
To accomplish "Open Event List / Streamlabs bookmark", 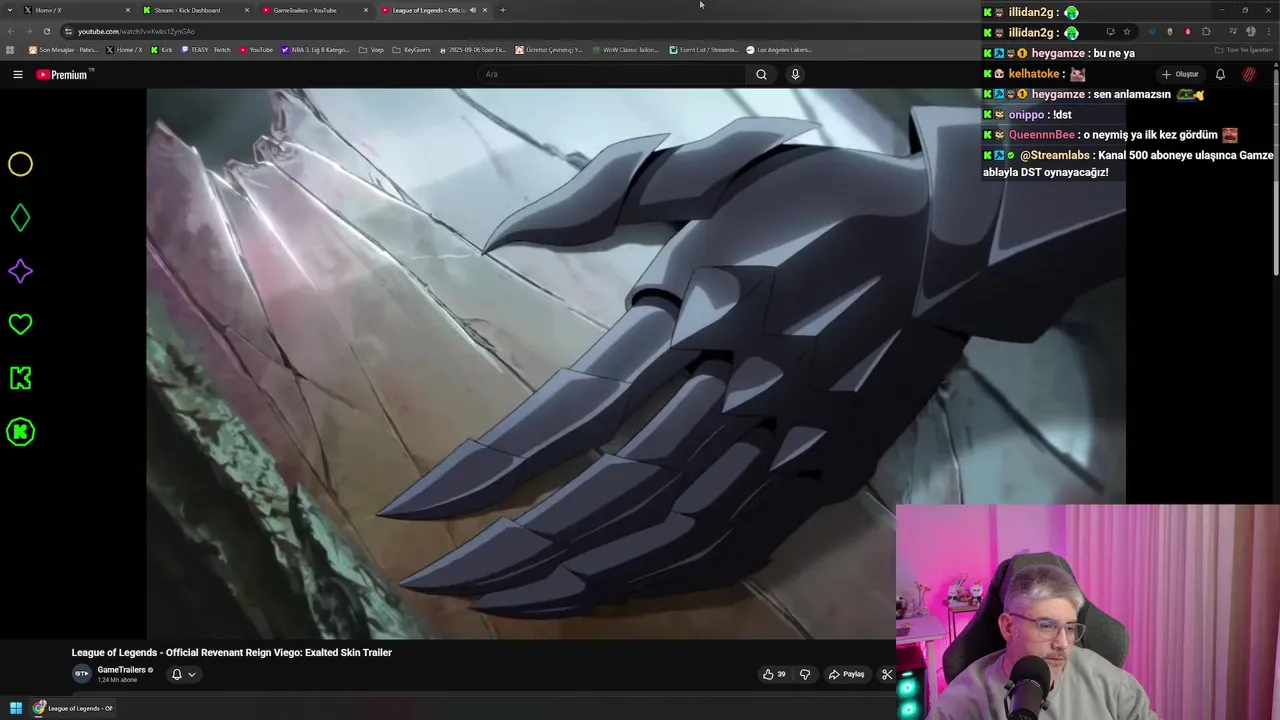I will click(704, 50).
